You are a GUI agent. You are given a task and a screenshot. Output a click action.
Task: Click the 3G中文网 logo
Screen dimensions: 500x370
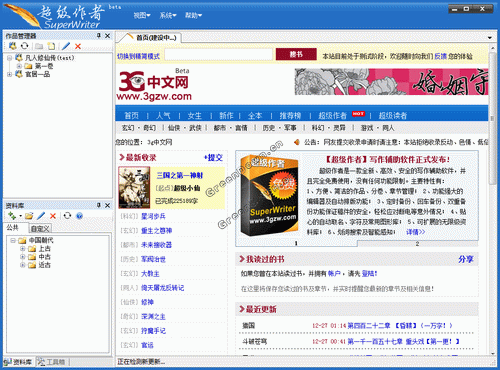coord(154,84)
